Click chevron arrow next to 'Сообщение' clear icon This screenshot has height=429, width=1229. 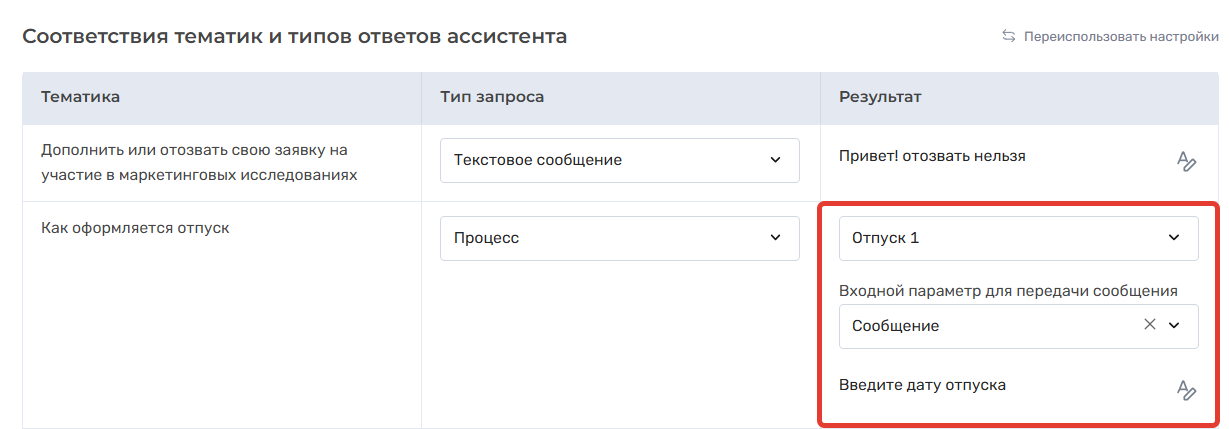[1174, 325]
